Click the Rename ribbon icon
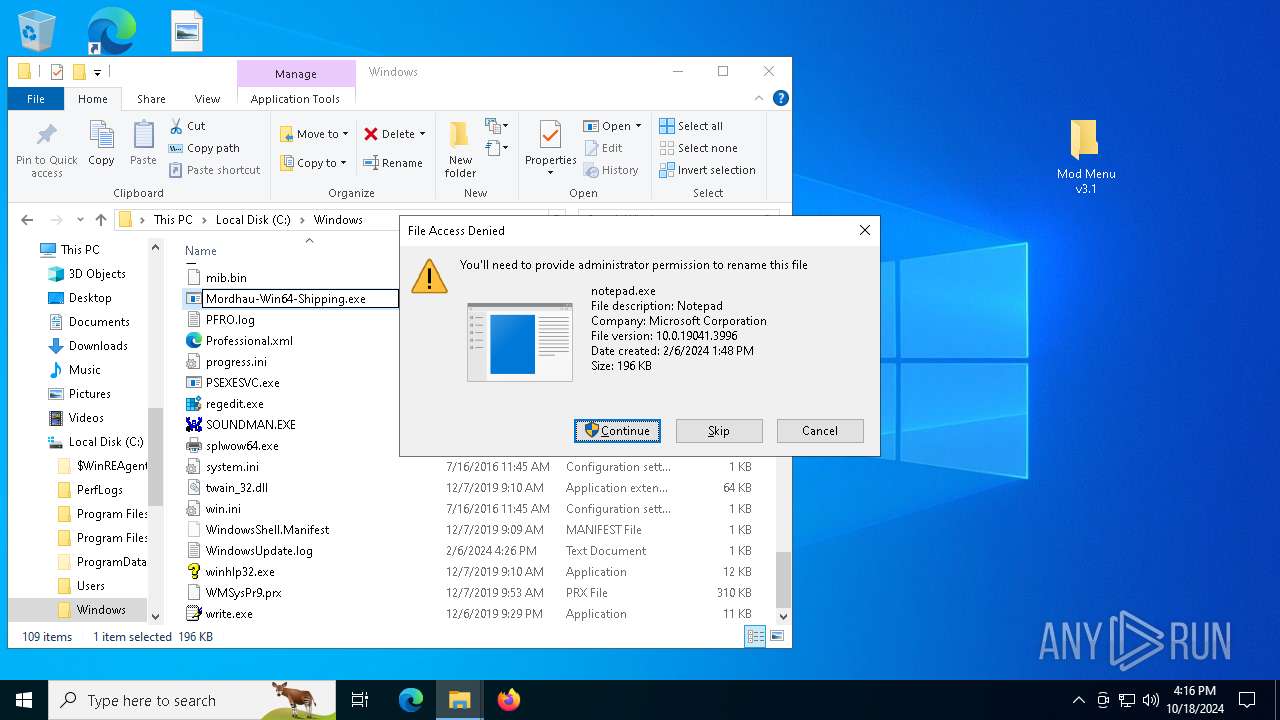The height and width of the screenshot is (720, 1280). [371, 163]
